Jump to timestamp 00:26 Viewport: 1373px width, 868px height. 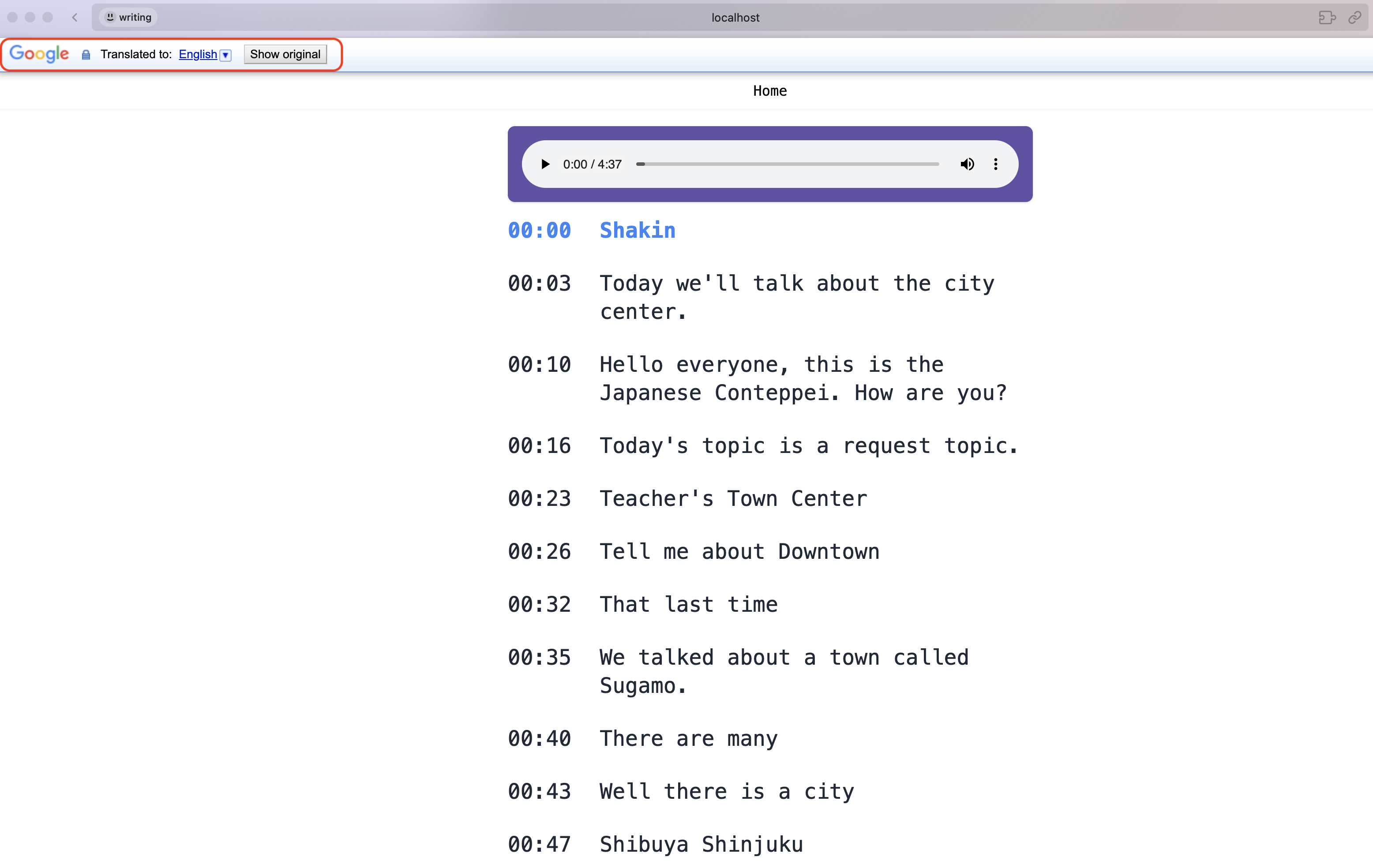coord(540,552)
